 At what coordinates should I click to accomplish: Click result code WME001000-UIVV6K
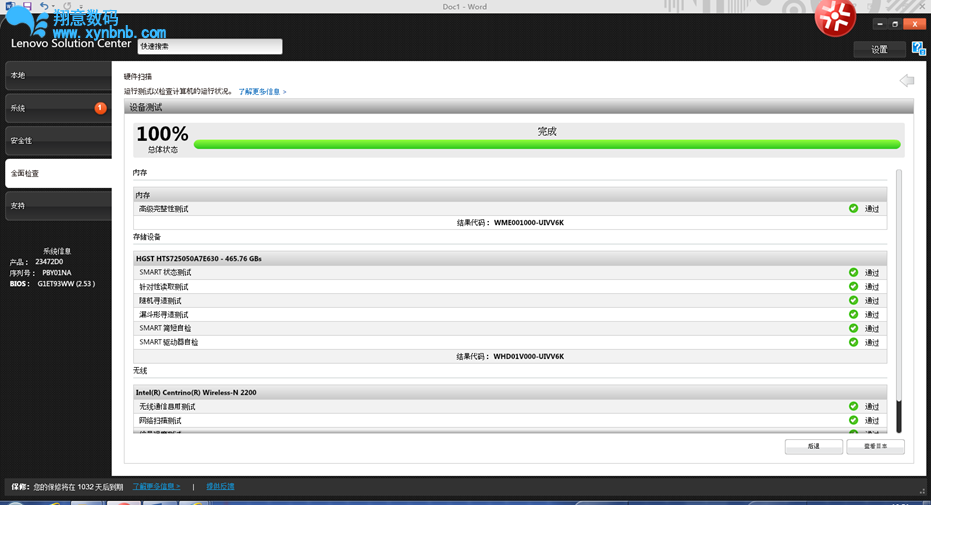tap(529, 223)
